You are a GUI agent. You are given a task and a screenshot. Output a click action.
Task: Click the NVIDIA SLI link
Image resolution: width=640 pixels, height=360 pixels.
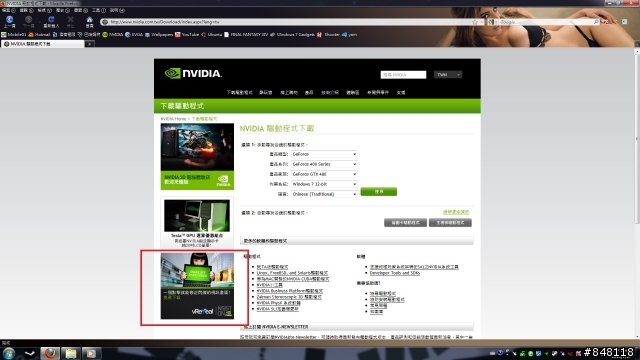277,309
